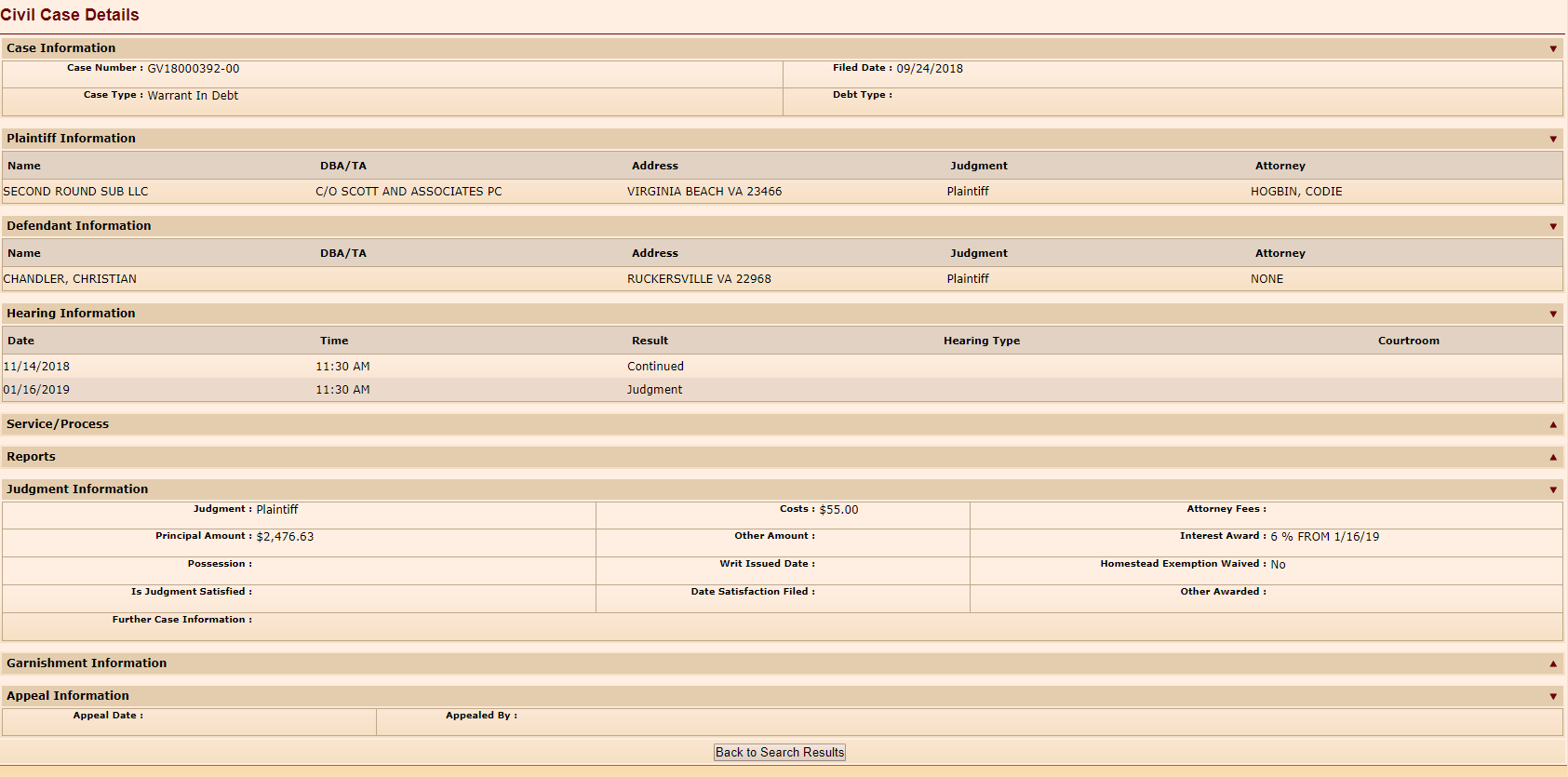1568x777 pixels.
Task: Click the Reports section header
Action: (x=782, y=457)
